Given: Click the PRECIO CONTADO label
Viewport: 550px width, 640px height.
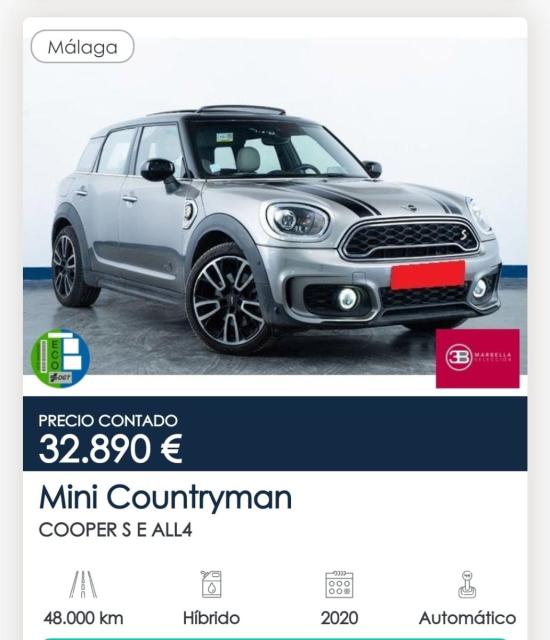Looking at the screenshot, I should tap(108, 421).
